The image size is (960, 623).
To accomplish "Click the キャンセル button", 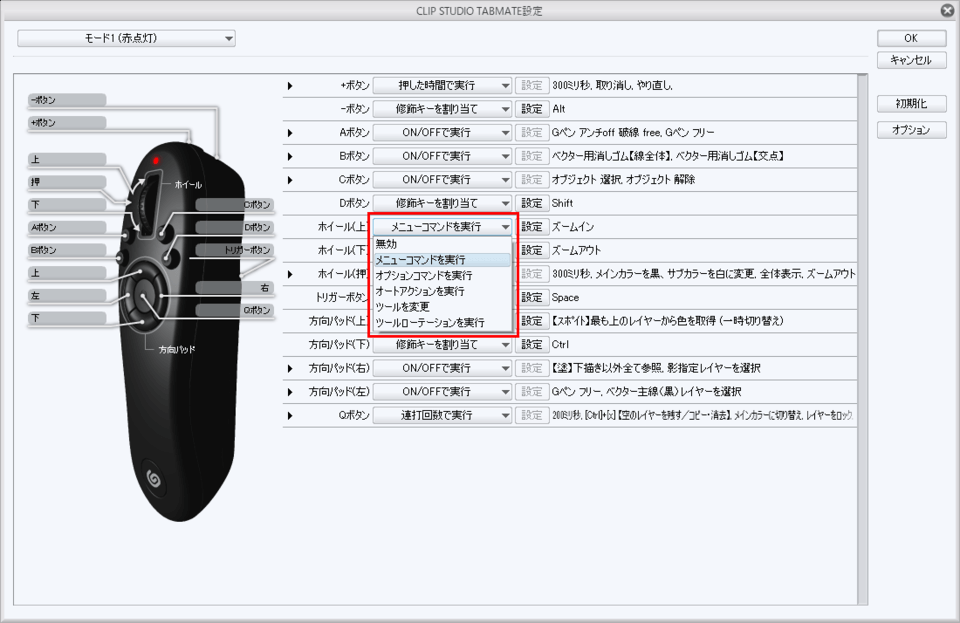I will (911, 60).
